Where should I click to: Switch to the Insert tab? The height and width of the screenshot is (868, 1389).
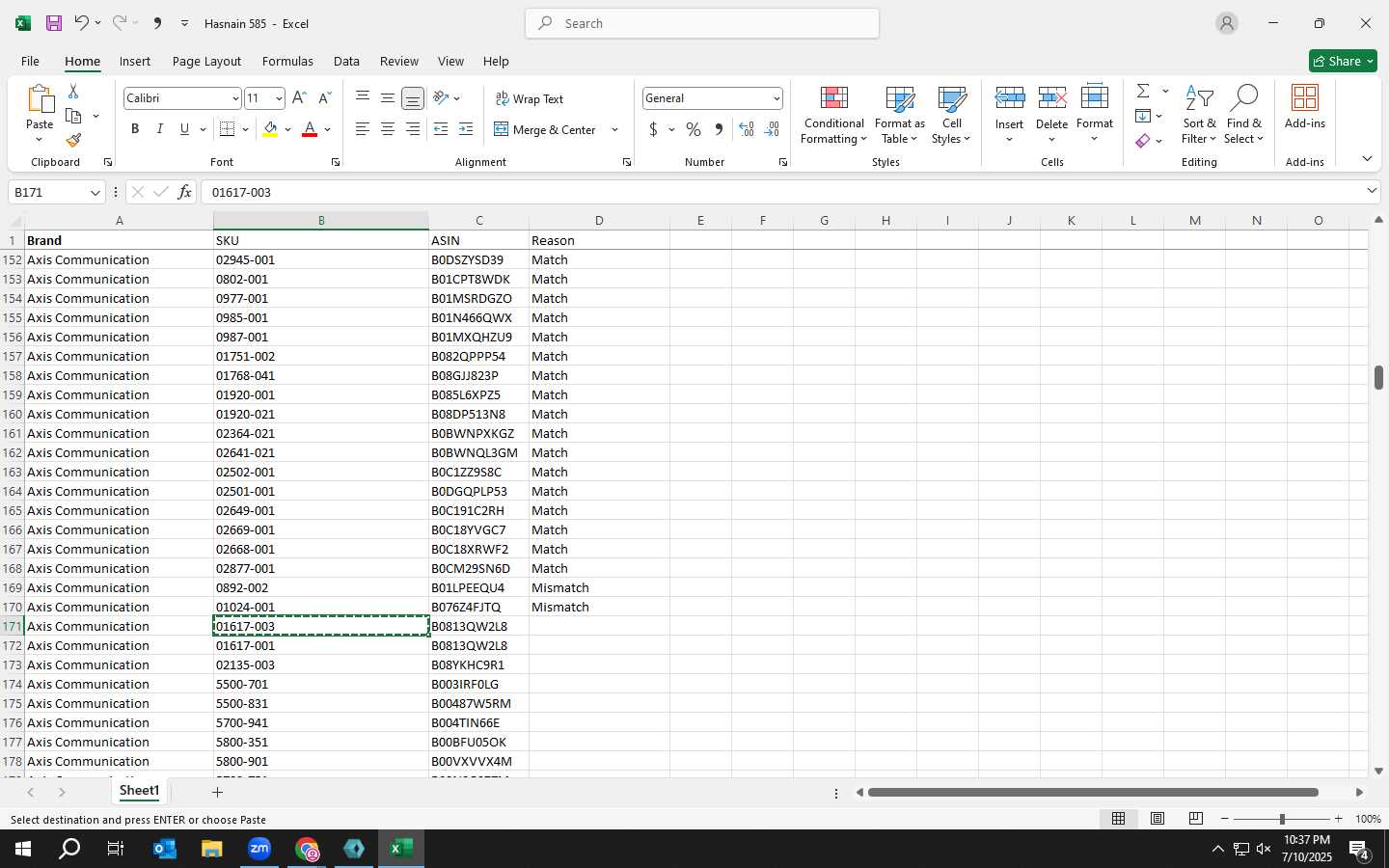tap(135, 61)
